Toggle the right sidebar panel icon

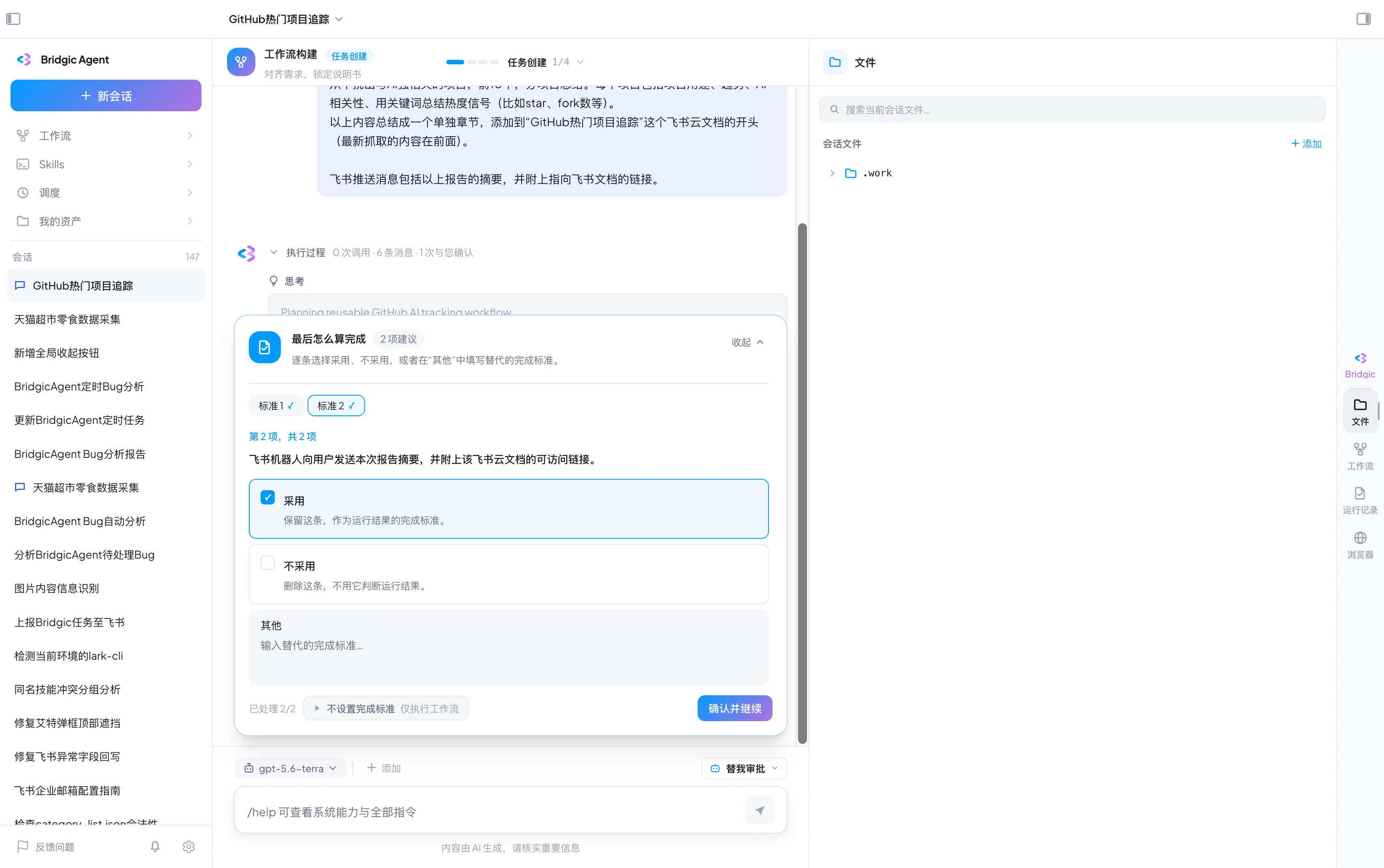coord(1363,19)
